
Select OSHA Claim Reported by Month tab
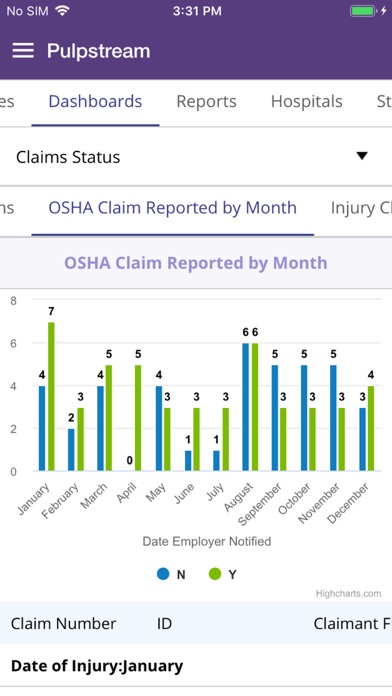tap(172, 208)
